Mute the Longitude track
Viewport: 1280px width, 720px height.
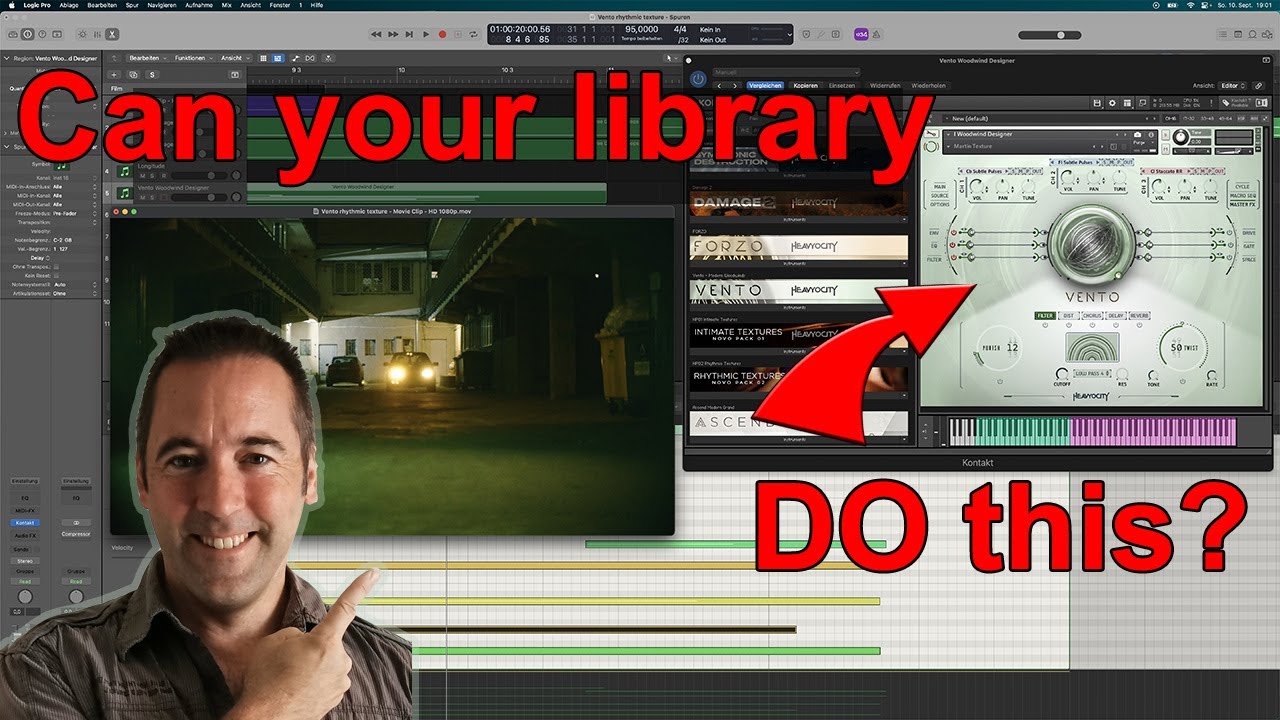(x=142, y=176)
